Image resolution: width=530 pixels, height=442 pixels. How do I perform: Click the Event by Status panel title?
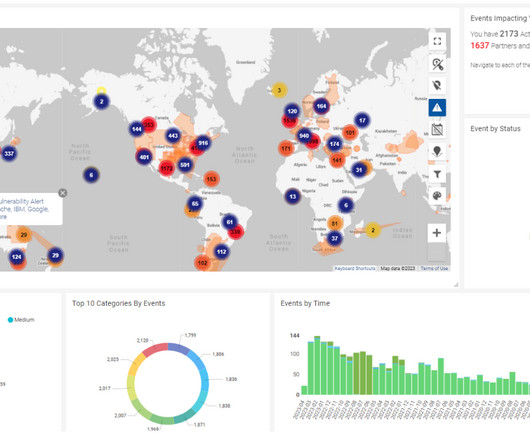point(496,129)
